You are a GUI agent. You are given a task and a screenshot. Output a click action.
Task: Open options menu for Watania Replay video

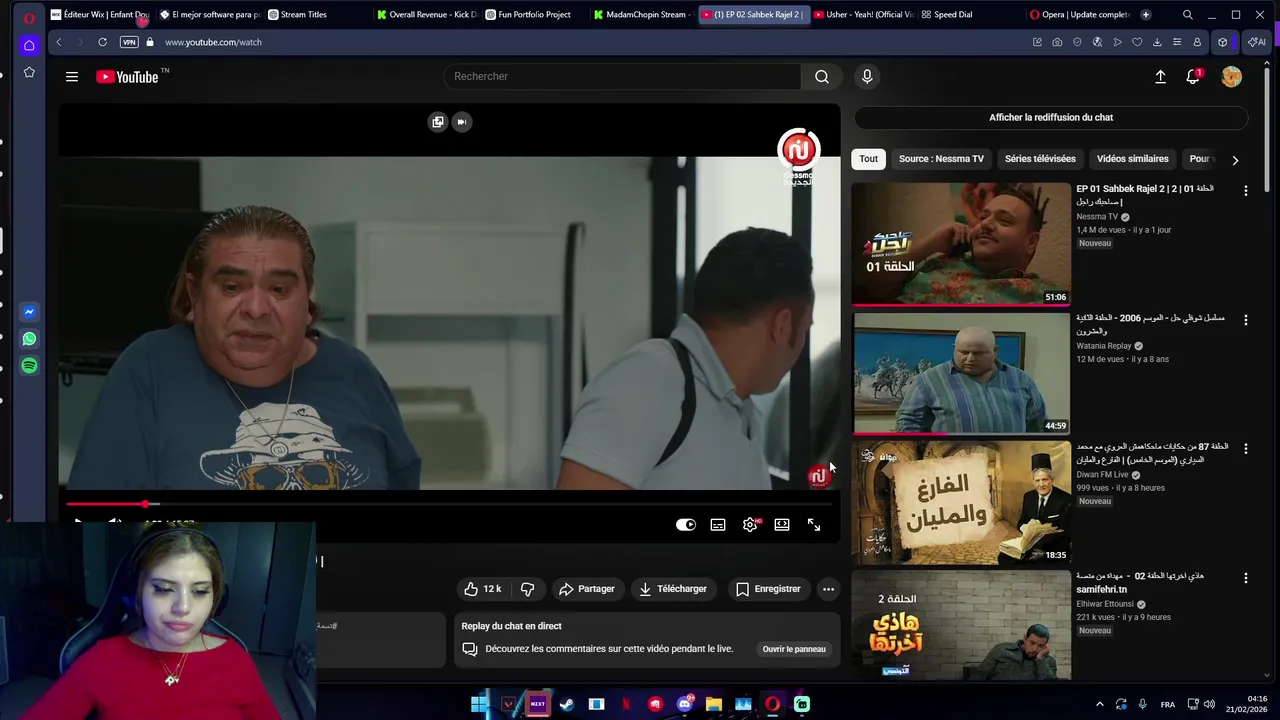click(x=1245, y=320)
